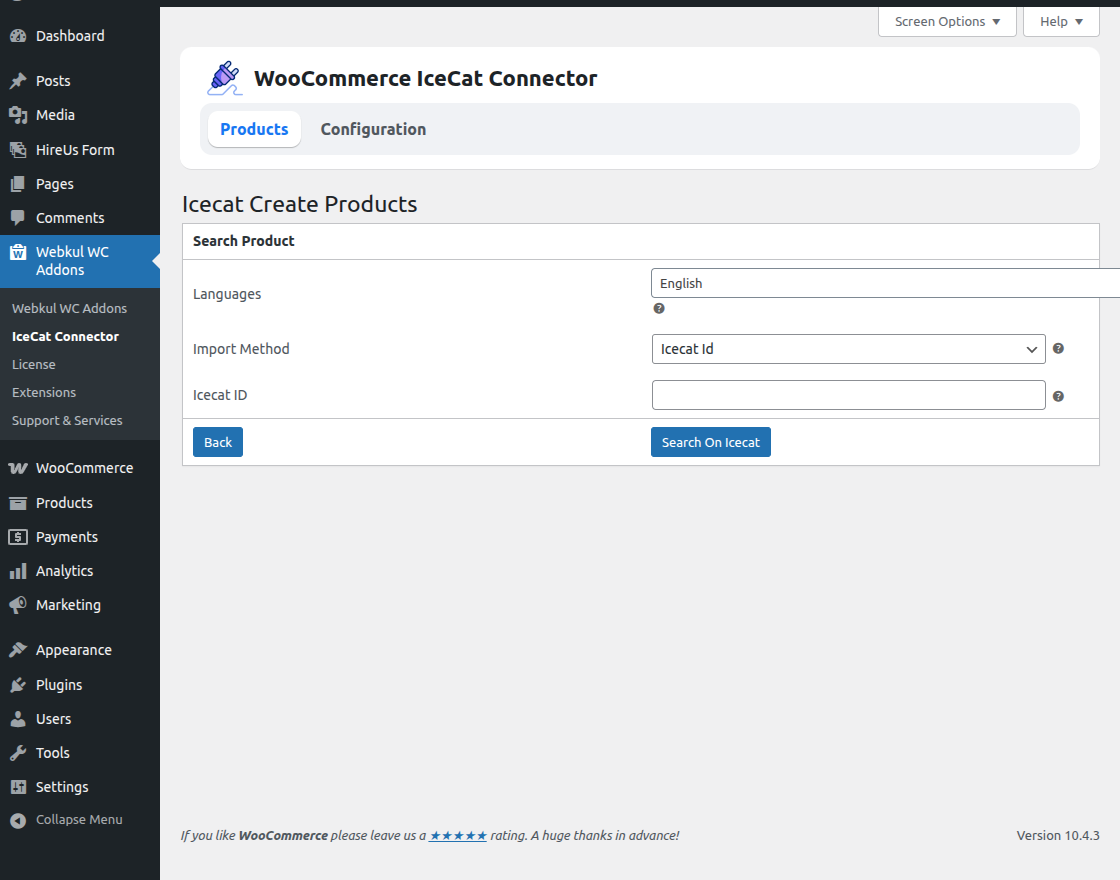Select the Products tab

[254, 129]
